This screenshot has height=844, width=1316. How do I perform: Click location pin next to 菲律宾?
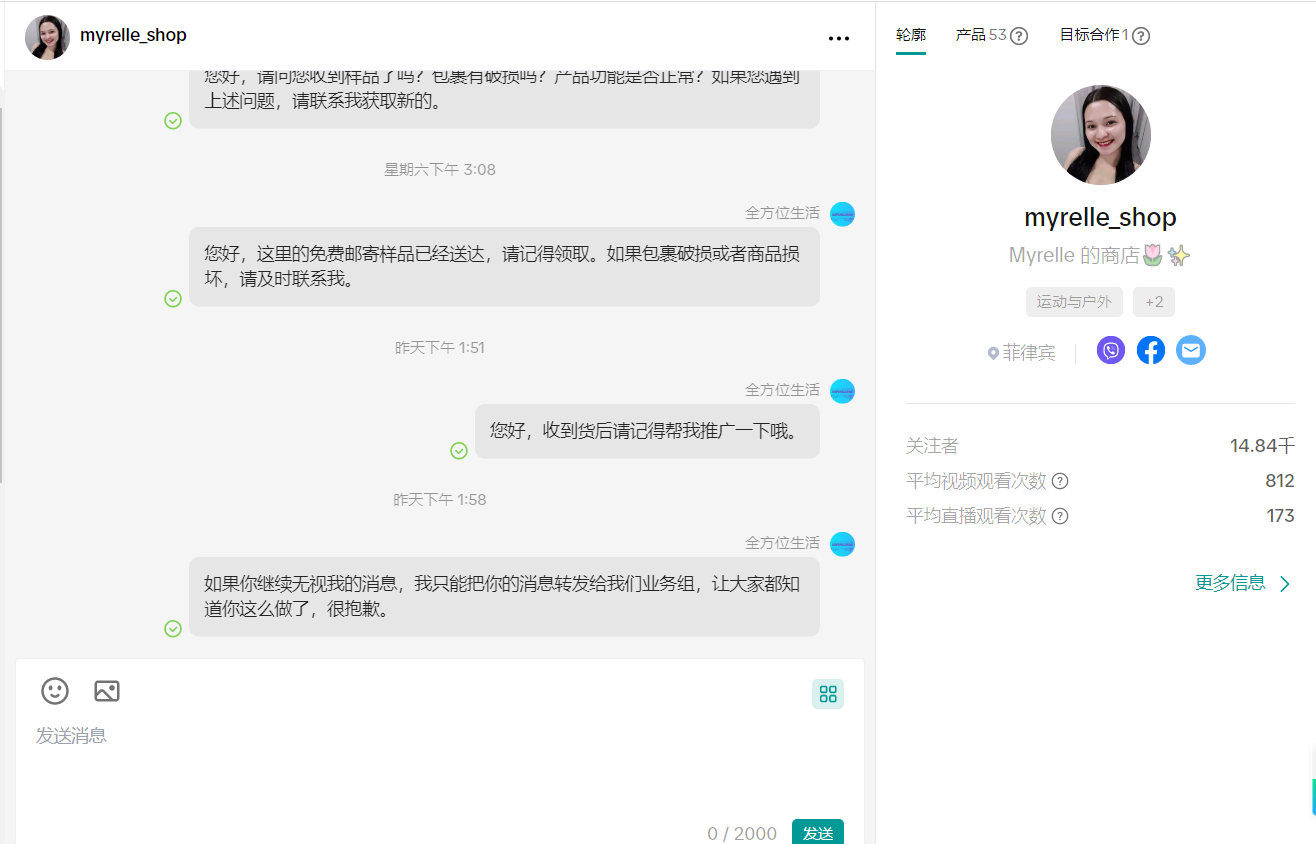point(993,353)
